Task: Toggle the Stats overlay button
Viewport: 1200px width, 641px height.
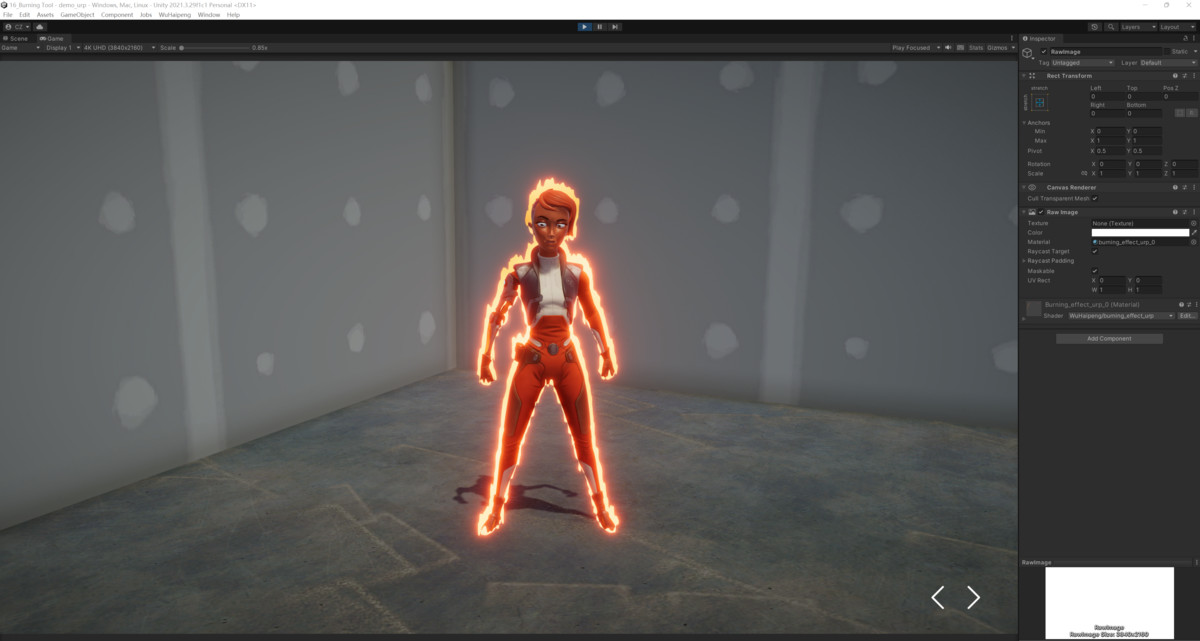Action: [x=976, y=48]
